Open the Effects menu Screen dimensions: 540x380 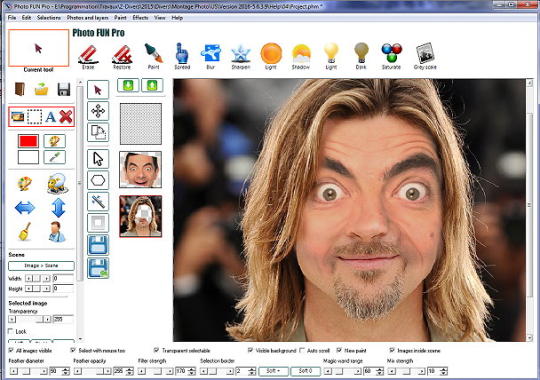(141, 18)
